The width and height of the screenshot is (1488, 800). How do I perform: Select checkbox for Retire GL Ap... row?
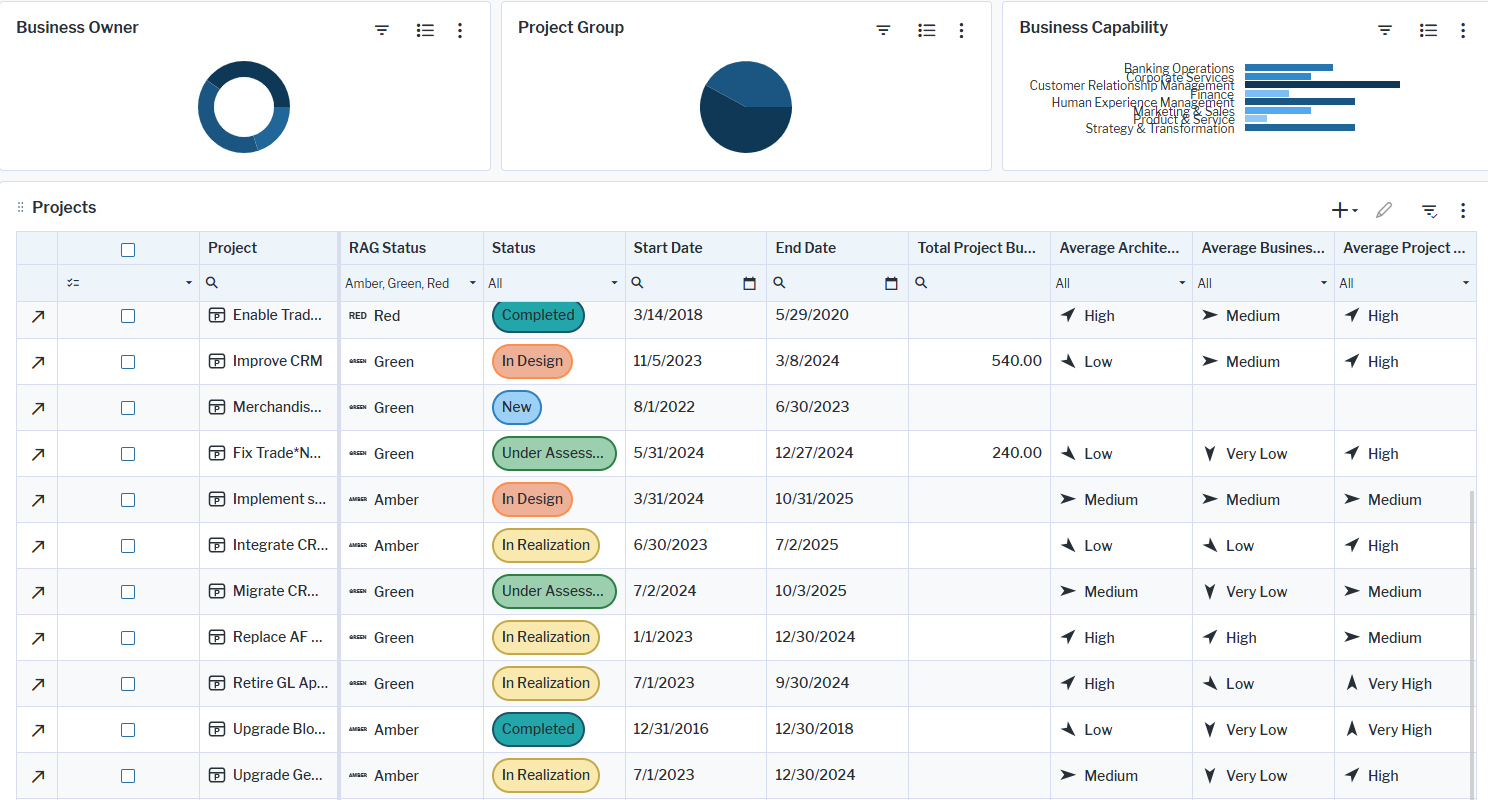tap(128, 684)
